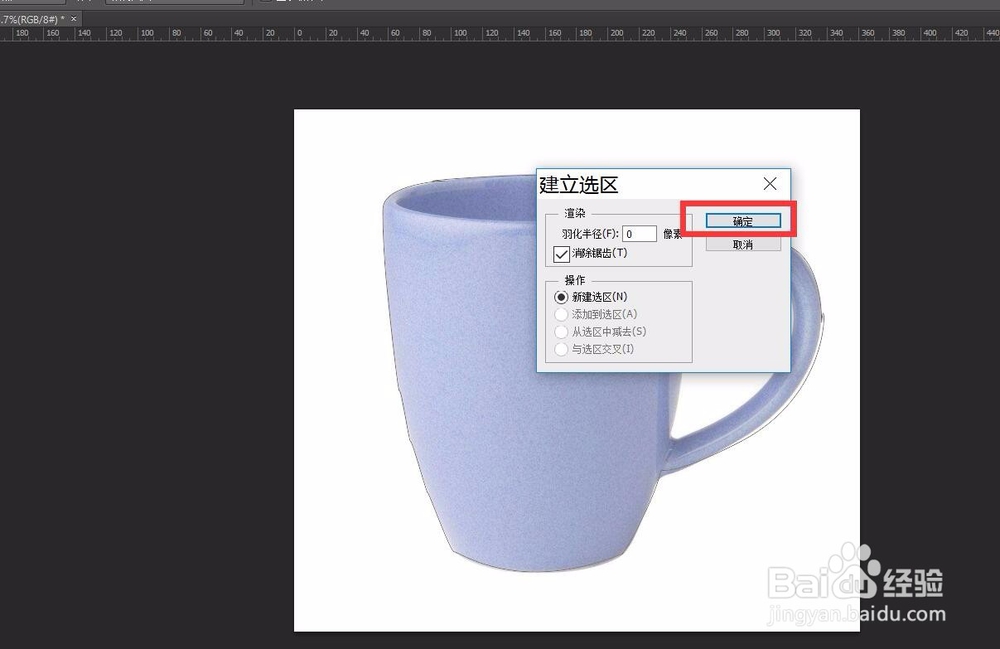Focus the 羽化半径 feather radius field
This screenshot has width=1000, height=649.
pos(639,234)
